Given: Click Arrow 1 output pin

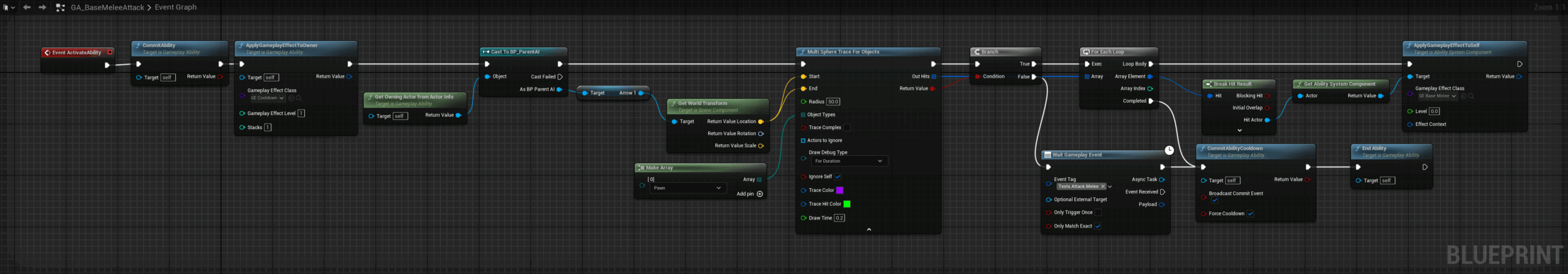Looking at the screenshot, I should click(641, 94).
